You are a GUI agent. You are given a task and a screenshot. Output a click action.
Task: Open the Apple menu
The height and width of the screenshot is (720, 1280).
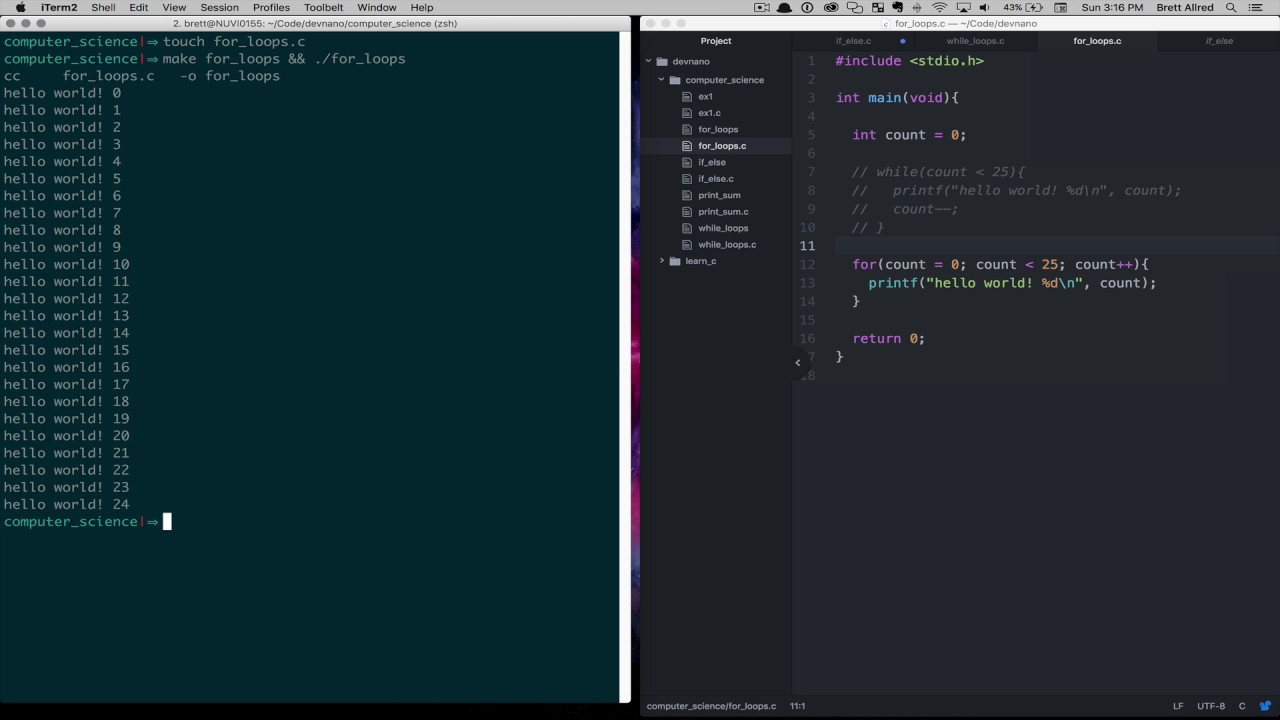pos(20,7)
